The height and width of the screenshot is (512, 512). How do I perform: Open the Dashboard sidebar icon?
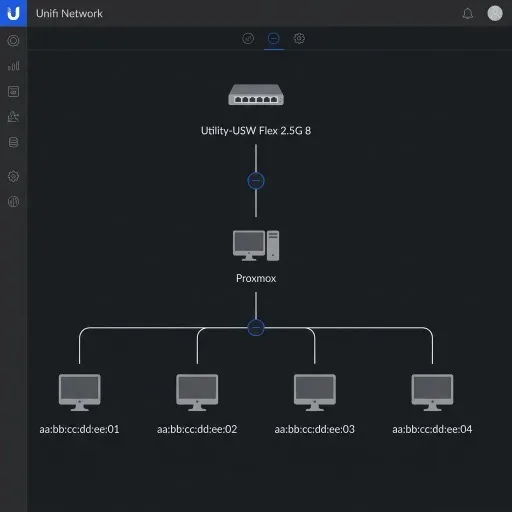[13, 41]
